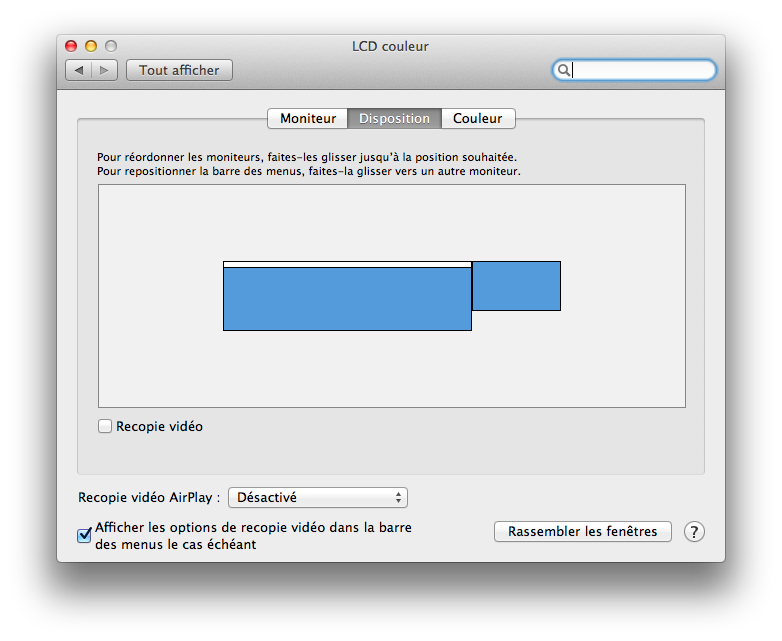Screen dimensions: 782x641
Task: Click the magnifying glass search icon
Action: (x=564, y=70)
